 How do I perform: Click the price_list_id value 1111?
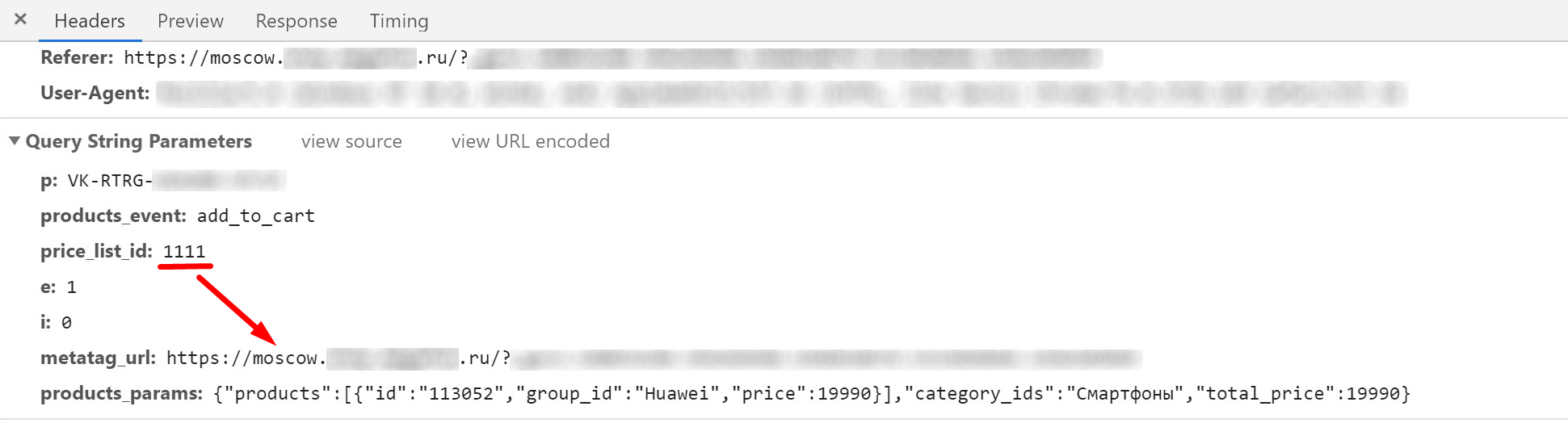click(184, 251)
